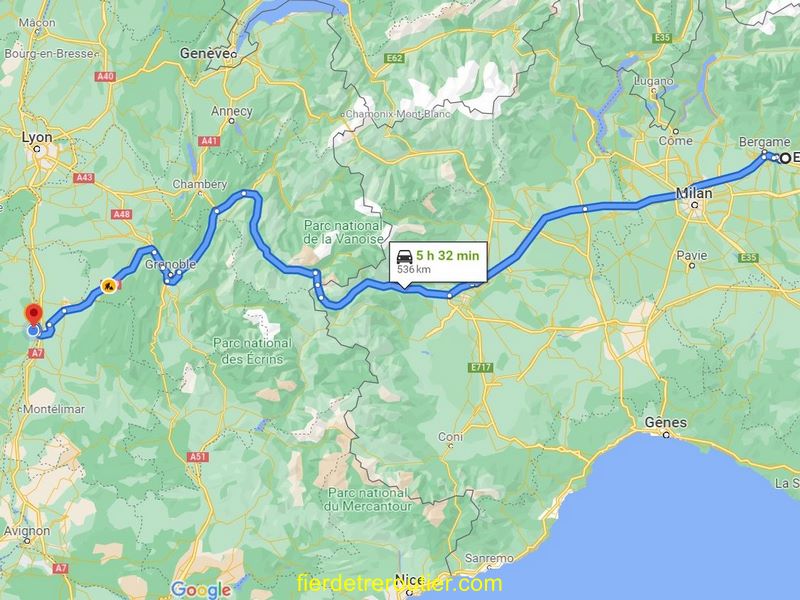This screenshot has height=600, width=800.
Task: Click the A40 highway shield
Action: pyautogui.click(x=105, y=77)
